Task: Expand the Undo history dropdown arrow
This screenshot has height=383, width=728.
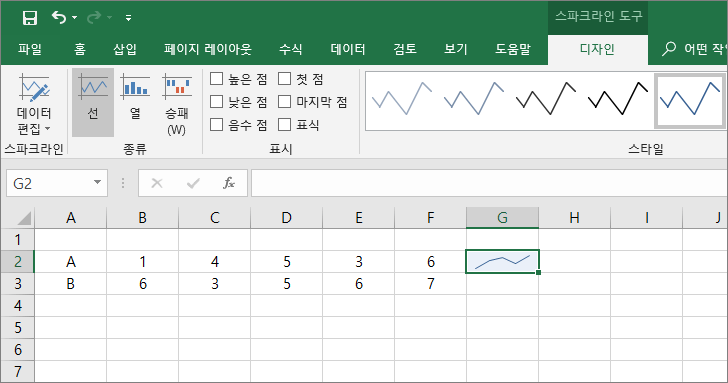Action: pos(75,18)
